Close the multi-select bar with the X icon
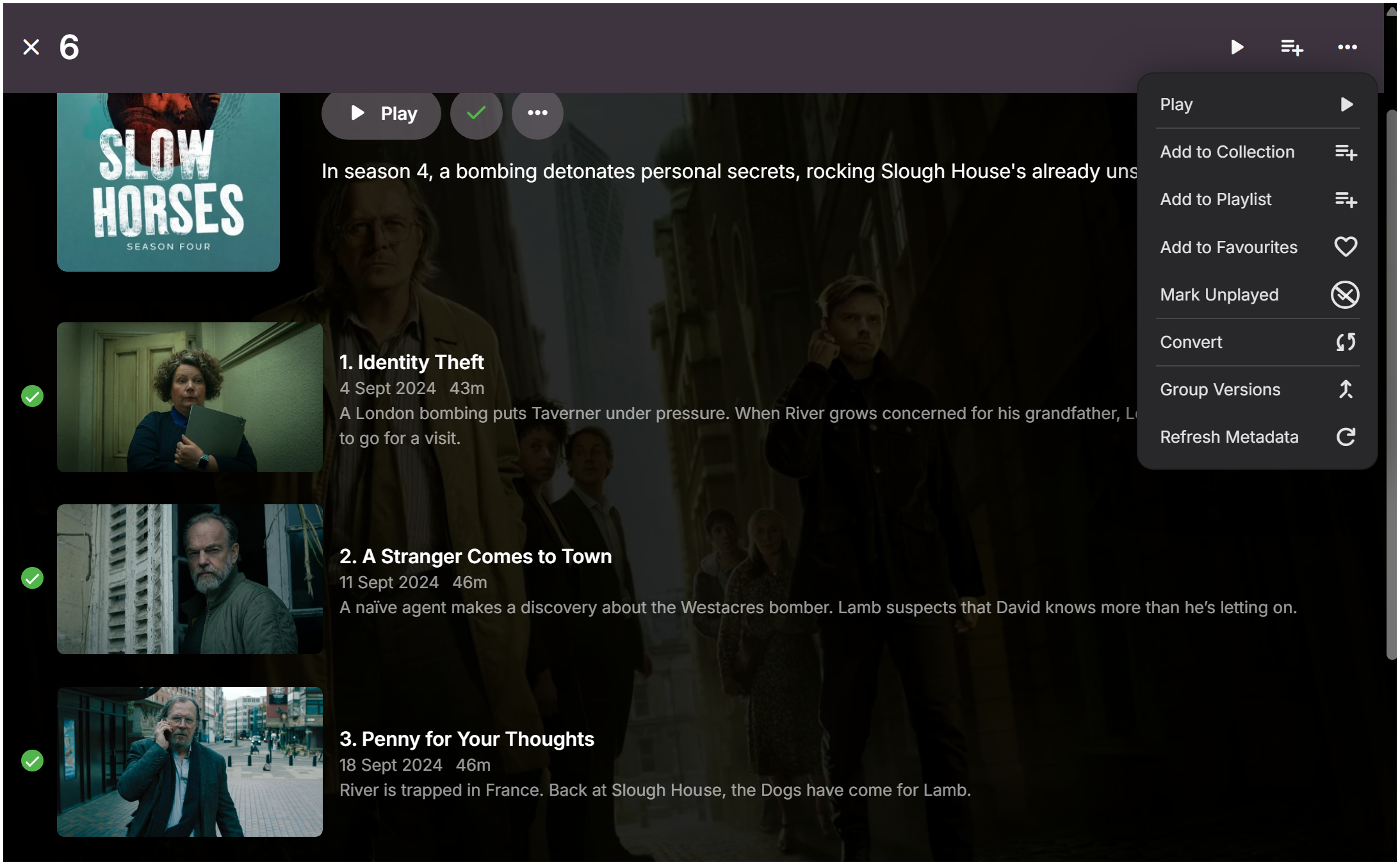Screen dimensions: 1400x865 31,47
